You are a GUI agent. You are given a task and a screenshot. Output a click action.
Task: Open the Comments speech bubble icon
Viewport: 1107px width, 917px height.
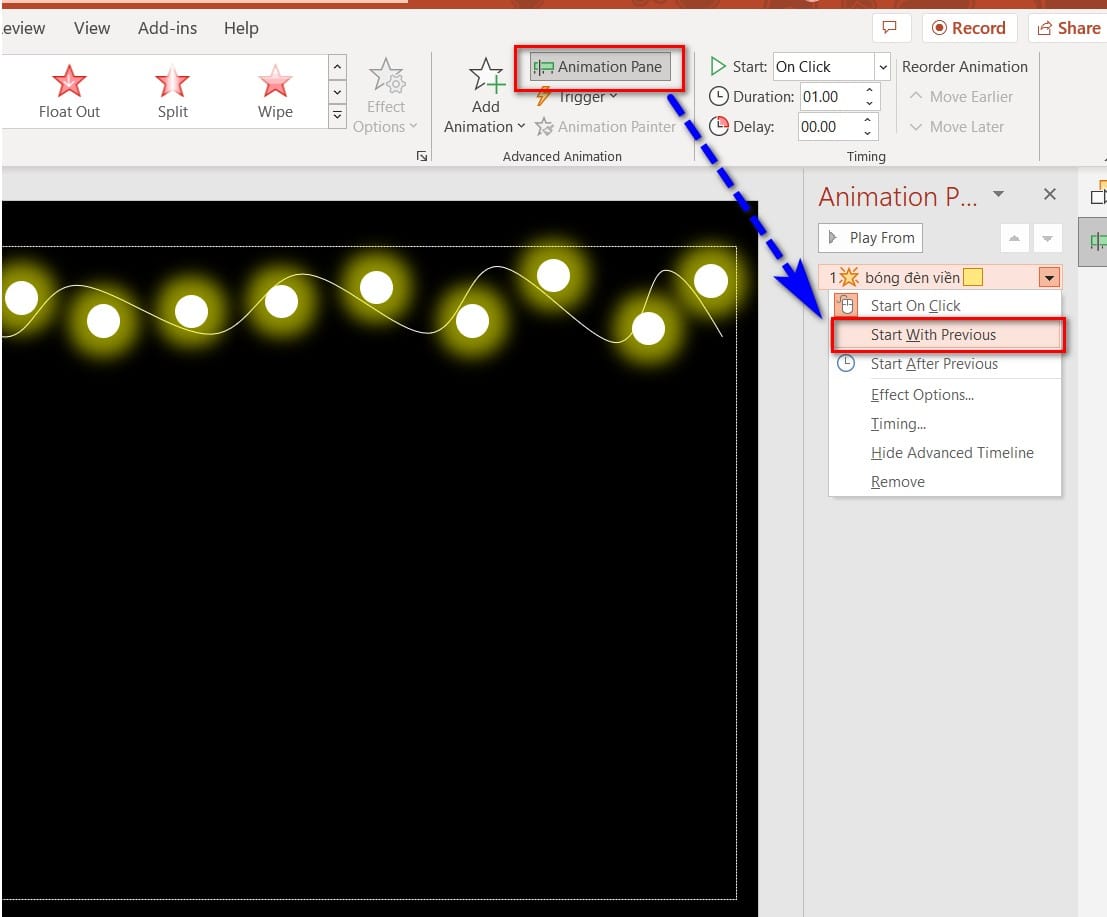point(890,28)
